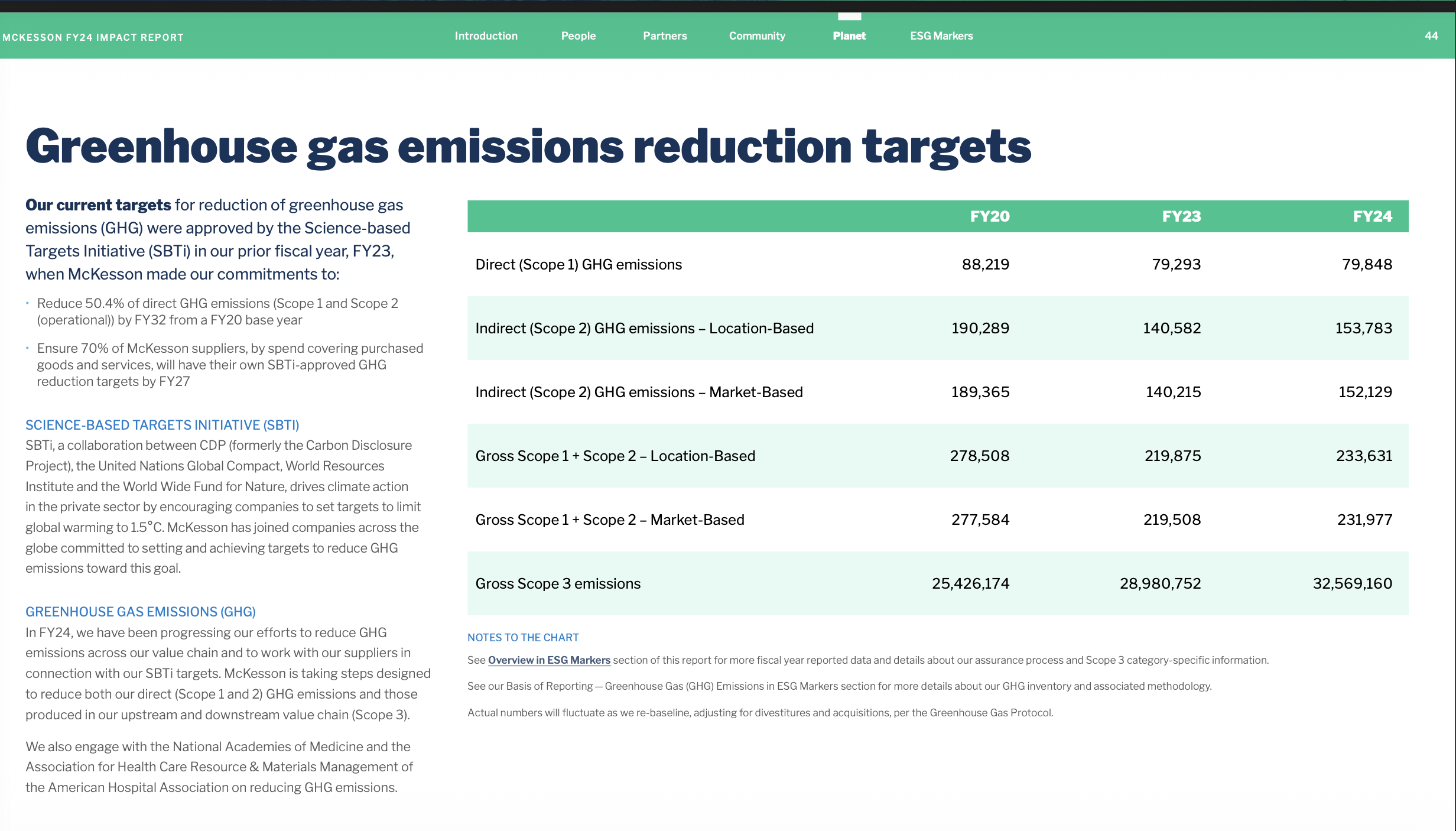Image resolution: width=1456 pixels, height=831 pixels.
Task: Click the value 219,875
Action: pyautogui.click(x=1173, y=456)
